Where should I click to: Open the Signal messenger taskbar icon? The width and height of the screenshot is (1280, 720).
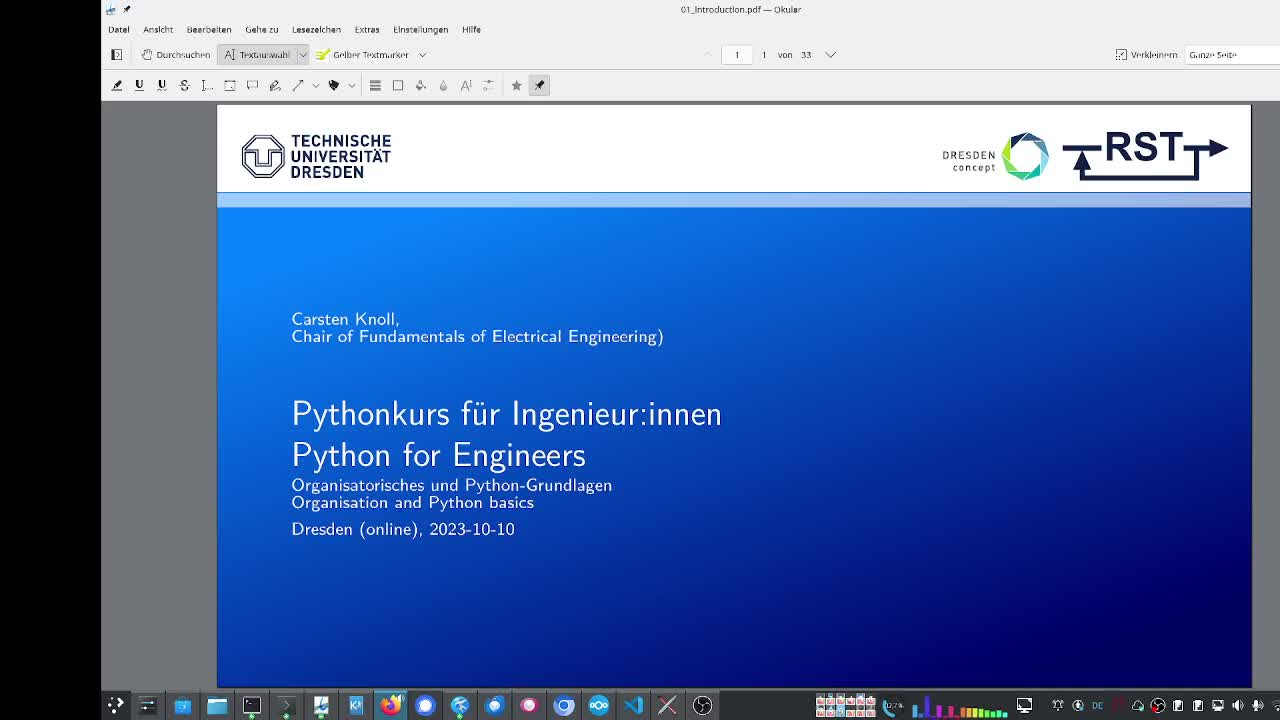coord(425,705)
